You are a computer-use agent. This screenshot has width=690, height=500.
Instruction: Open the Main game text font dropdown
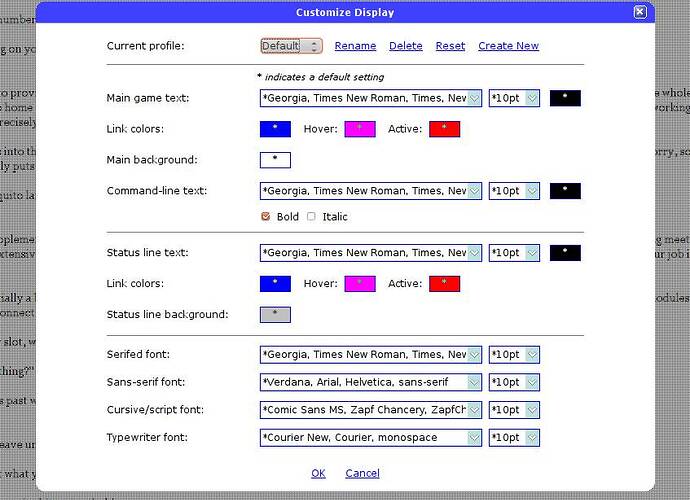(371, 98)
